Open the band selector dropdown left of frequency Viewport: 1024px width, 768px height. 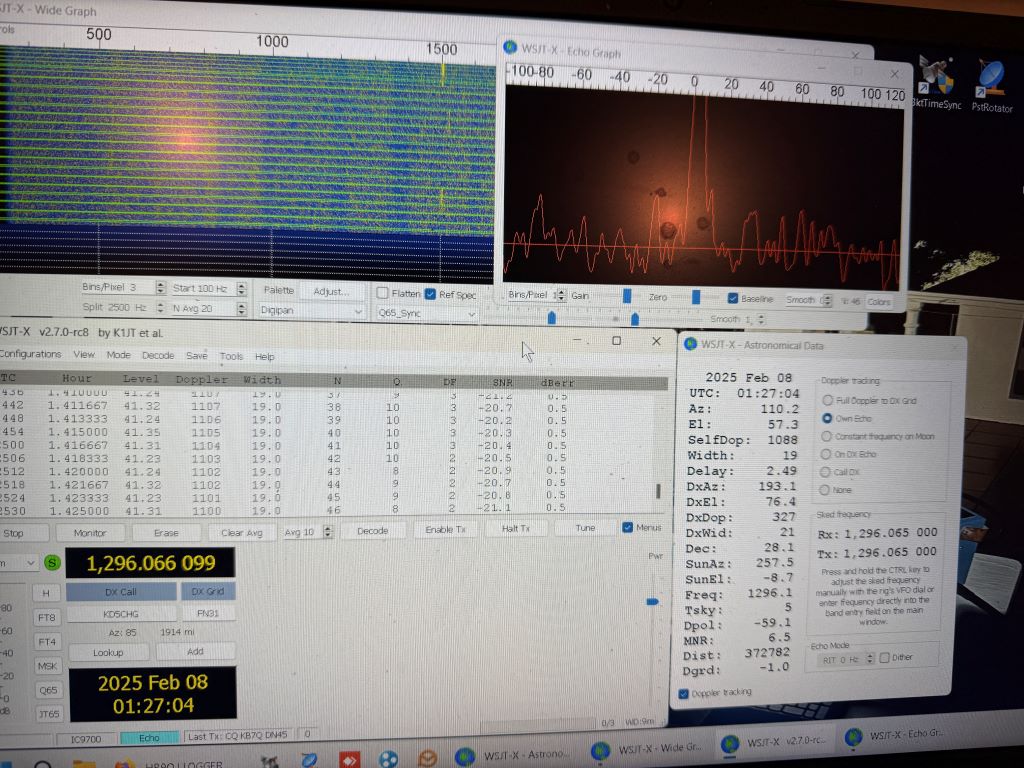[x=18, y=562]
